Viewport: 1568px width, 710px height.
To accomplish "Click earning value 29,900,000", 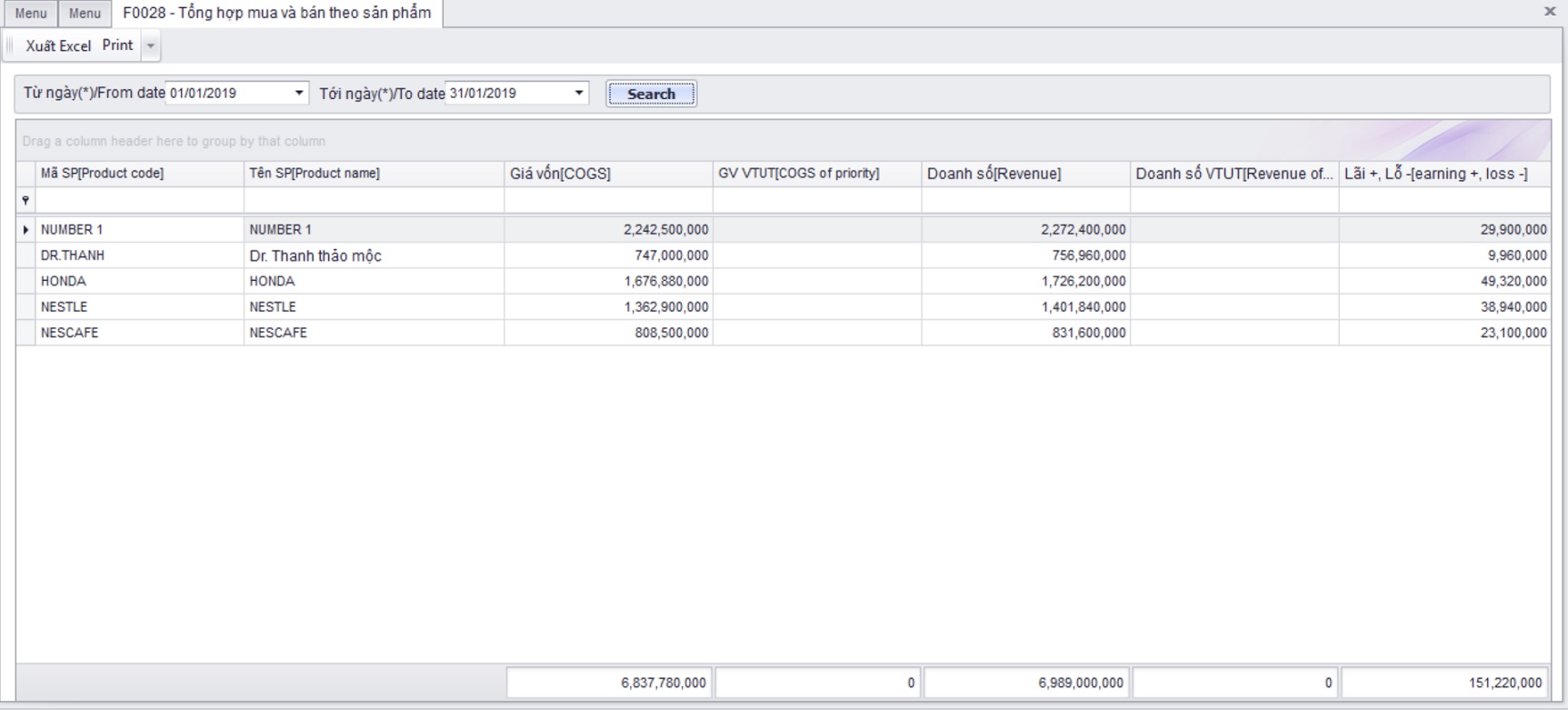I will [x=1513, y=230].
